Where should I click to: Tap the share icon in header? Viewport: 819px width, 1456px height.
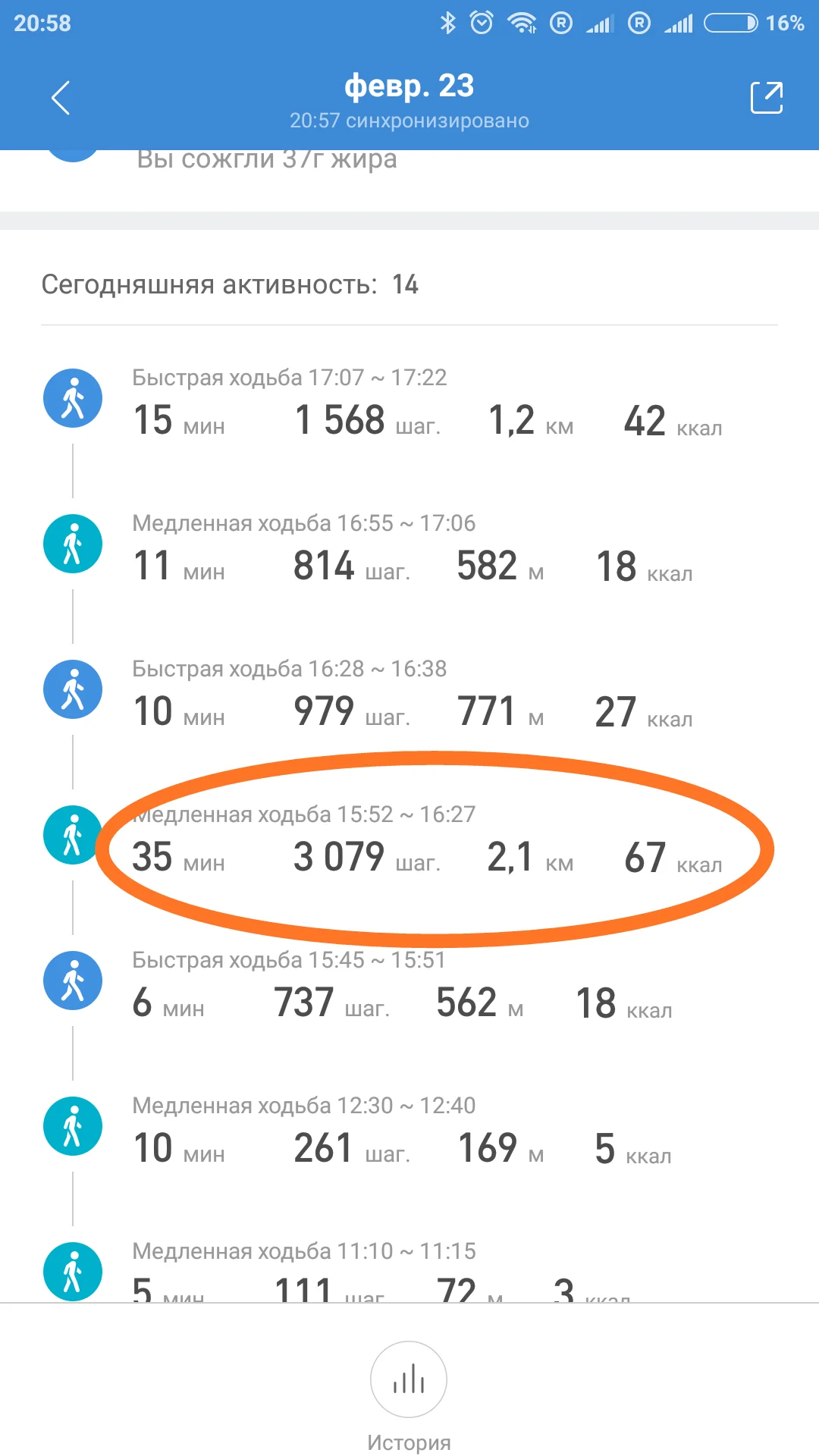pyautogui.click(x=766, y=98)
